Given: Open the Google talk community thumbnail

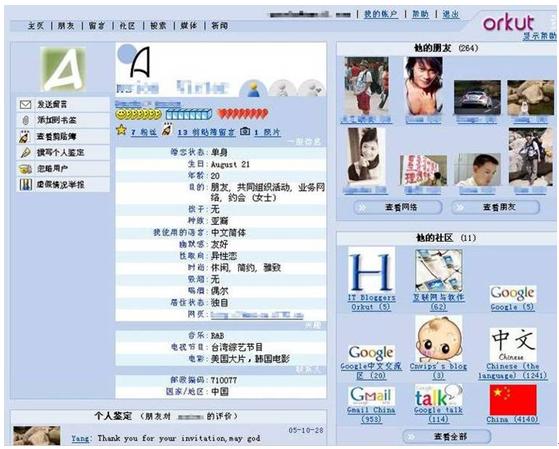Looking at the screenshot, I should [x=438, y=395].
